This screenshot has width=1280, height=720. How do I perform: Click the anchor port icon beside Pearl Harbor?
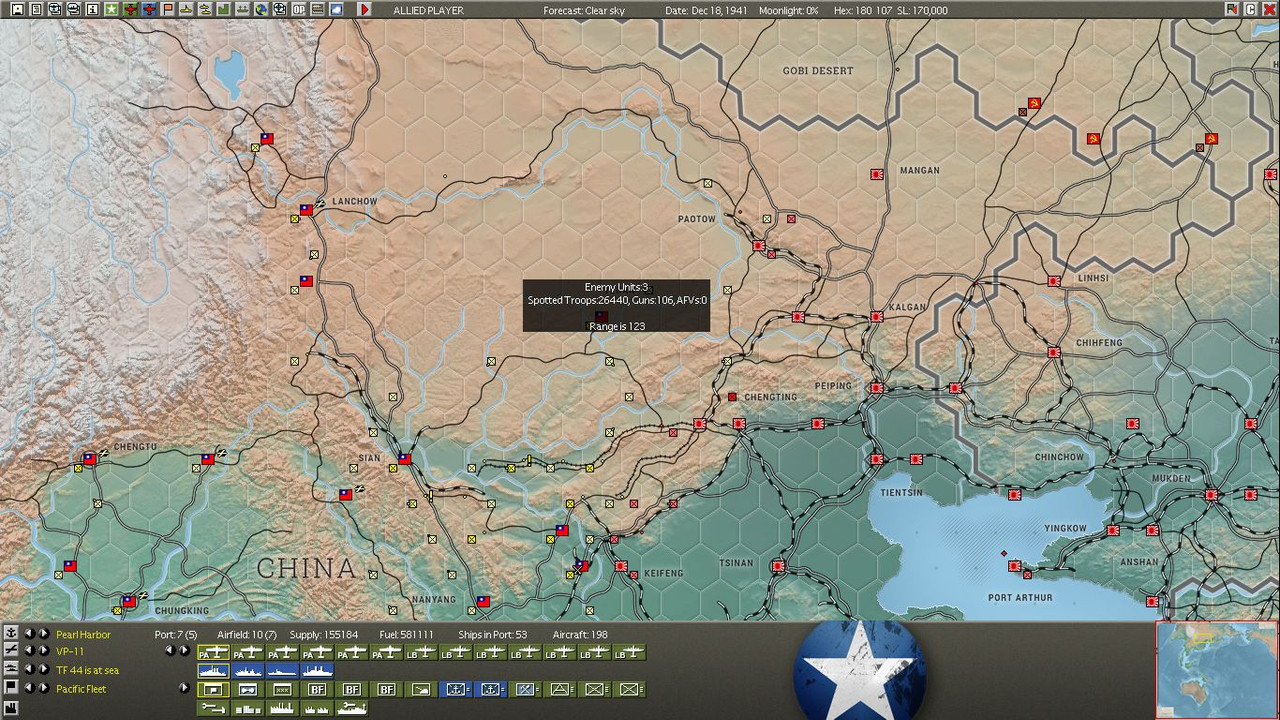[11, 634]
